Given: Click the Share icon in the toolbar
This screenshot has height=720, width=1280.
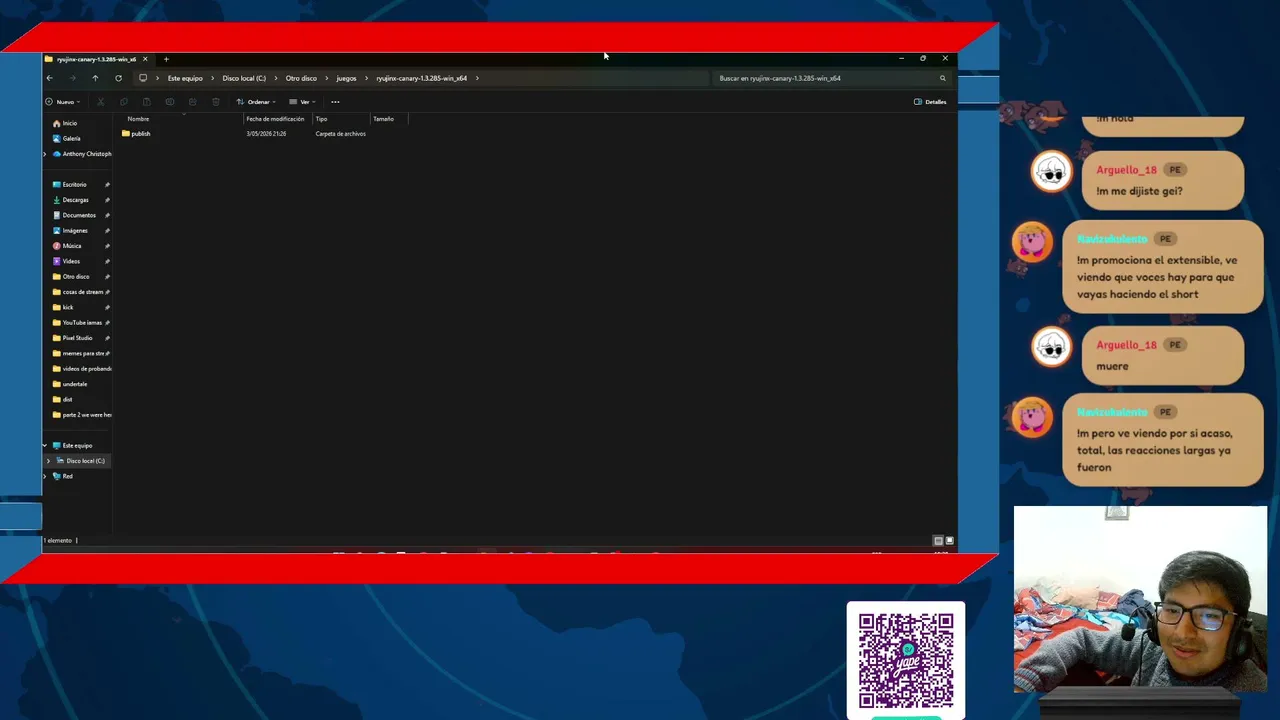Looking at the screenshot, I should pyautogui.click(x=192, y=102).
